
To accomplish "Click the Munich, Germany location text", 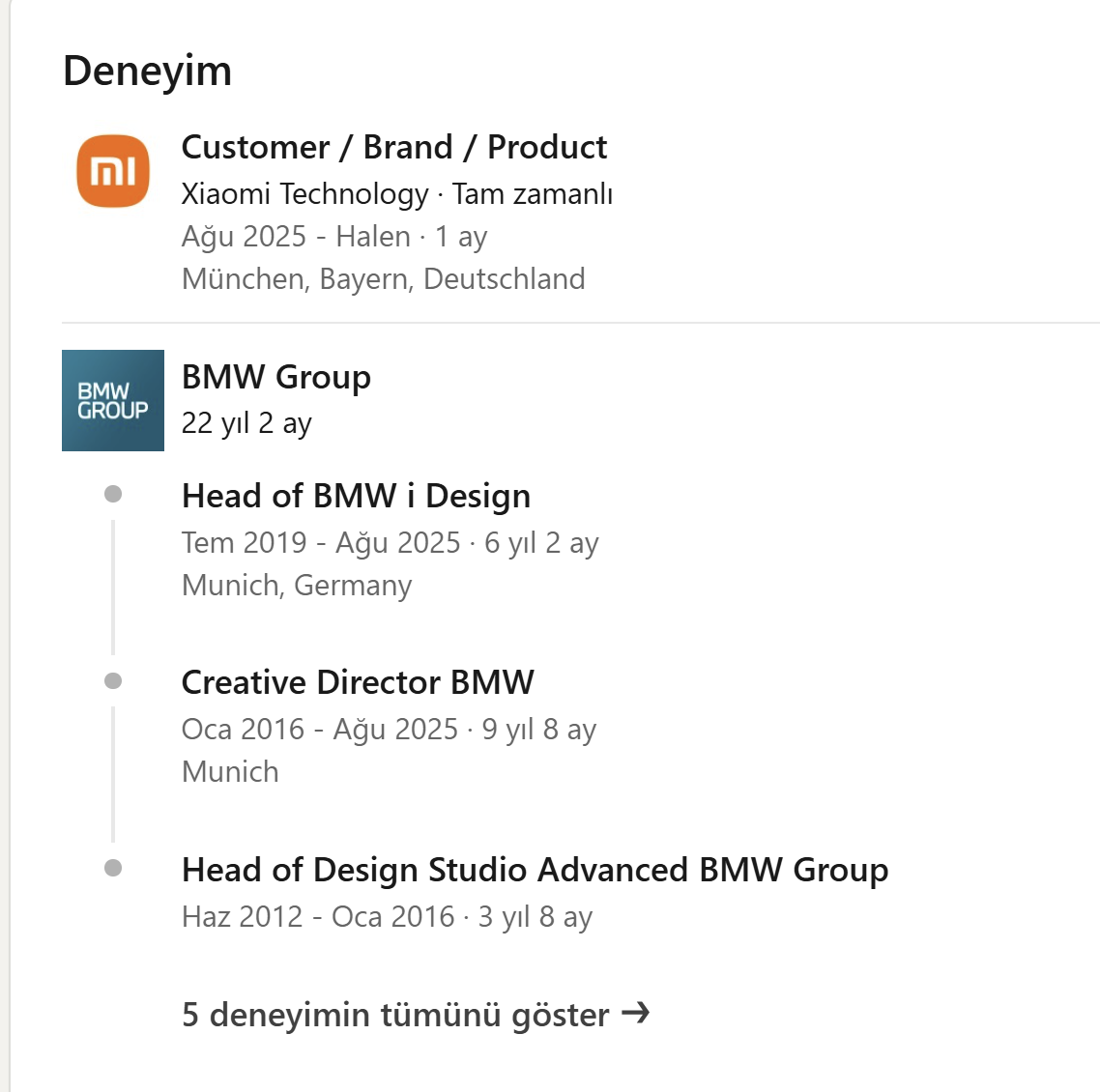I will click(297, 586).
